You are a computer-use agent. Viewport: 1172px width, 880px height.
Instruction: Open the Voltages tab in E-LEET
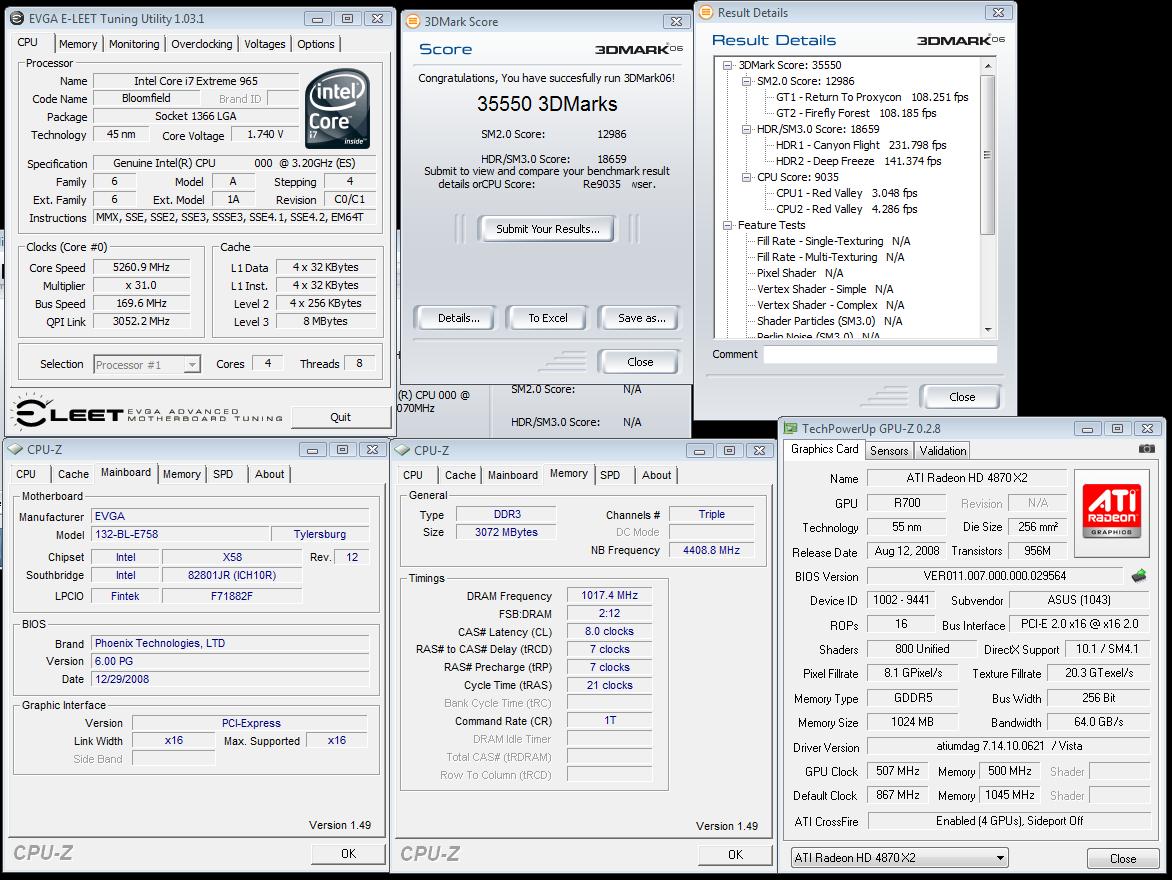pos(265,44)
